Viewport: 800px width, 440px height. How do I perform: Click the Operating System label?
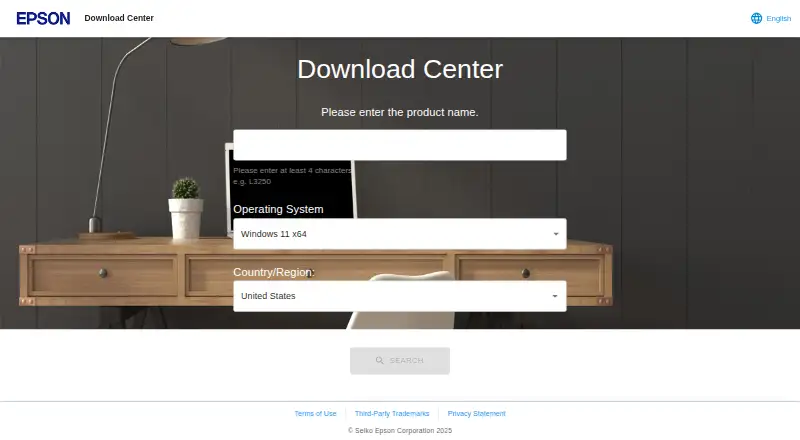click(278, 209)
